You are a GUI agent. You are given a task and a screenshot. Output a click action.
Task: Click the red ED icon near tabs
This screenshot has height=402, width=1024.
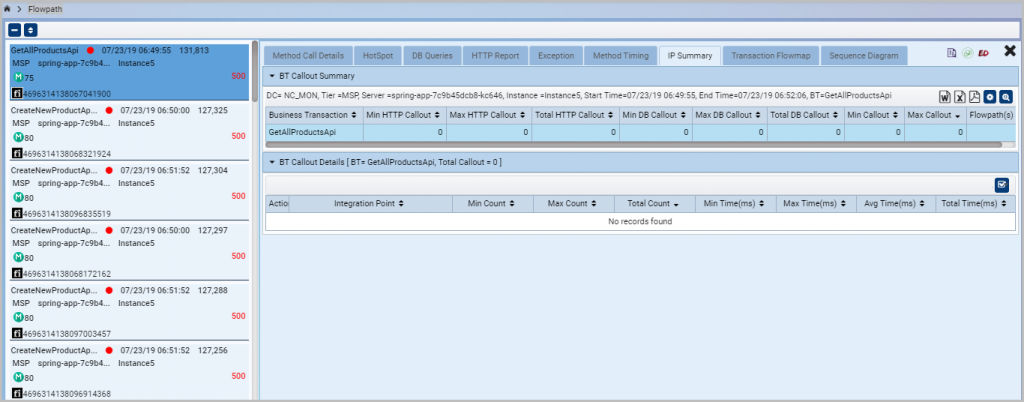[x=983, y=53]
